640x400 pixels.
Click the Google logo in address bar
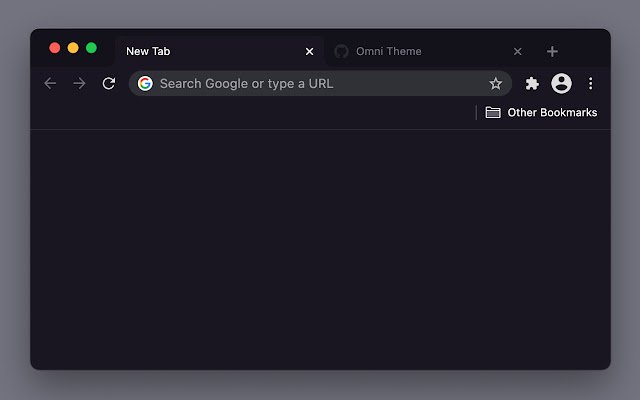pos(145,84)
